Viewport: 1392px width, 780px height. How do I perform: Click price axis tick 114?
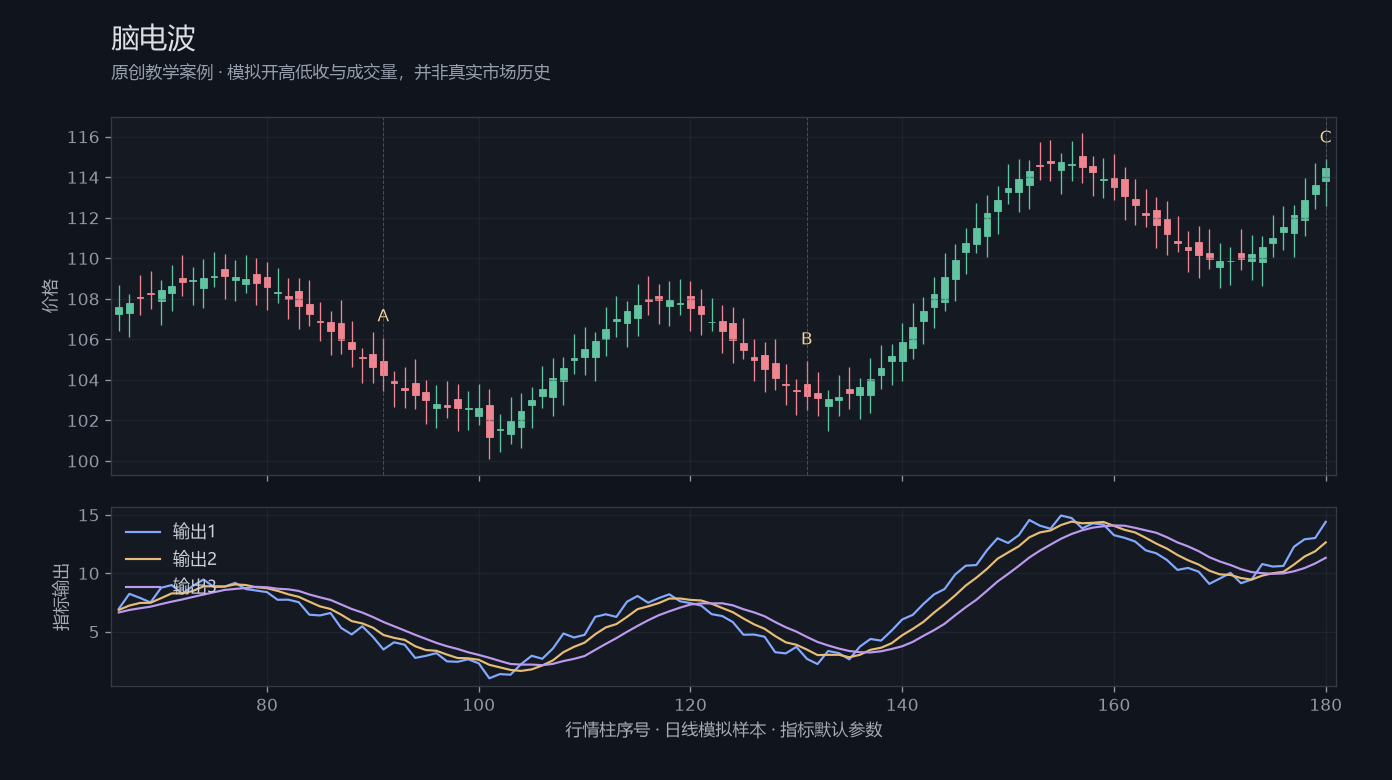coord(84,178)
